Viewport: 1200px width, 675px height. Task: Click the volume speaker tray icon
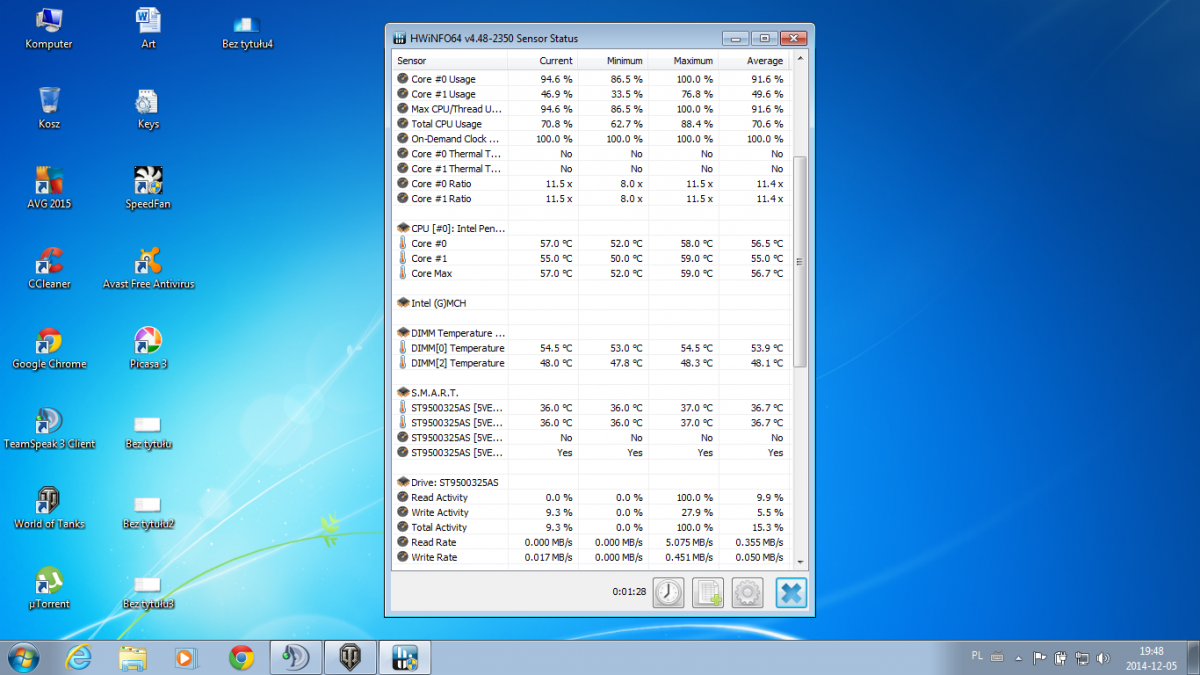pyautogui.click(x=1103, y=658)
